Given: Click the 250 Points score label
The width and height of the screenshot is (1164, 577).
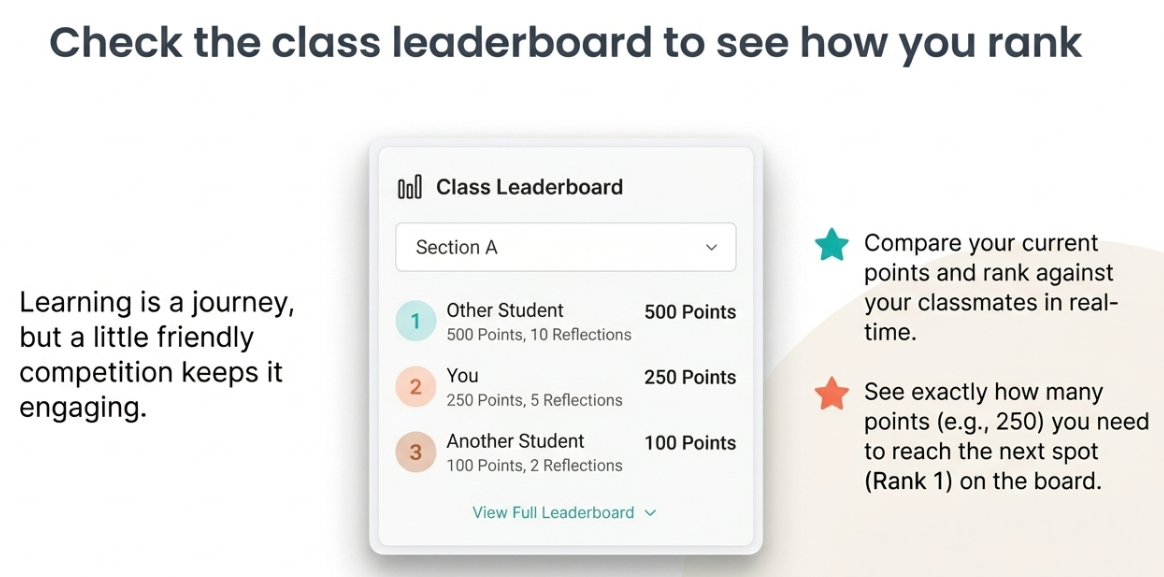Looking at the screenshot, I should pos(690,378).
